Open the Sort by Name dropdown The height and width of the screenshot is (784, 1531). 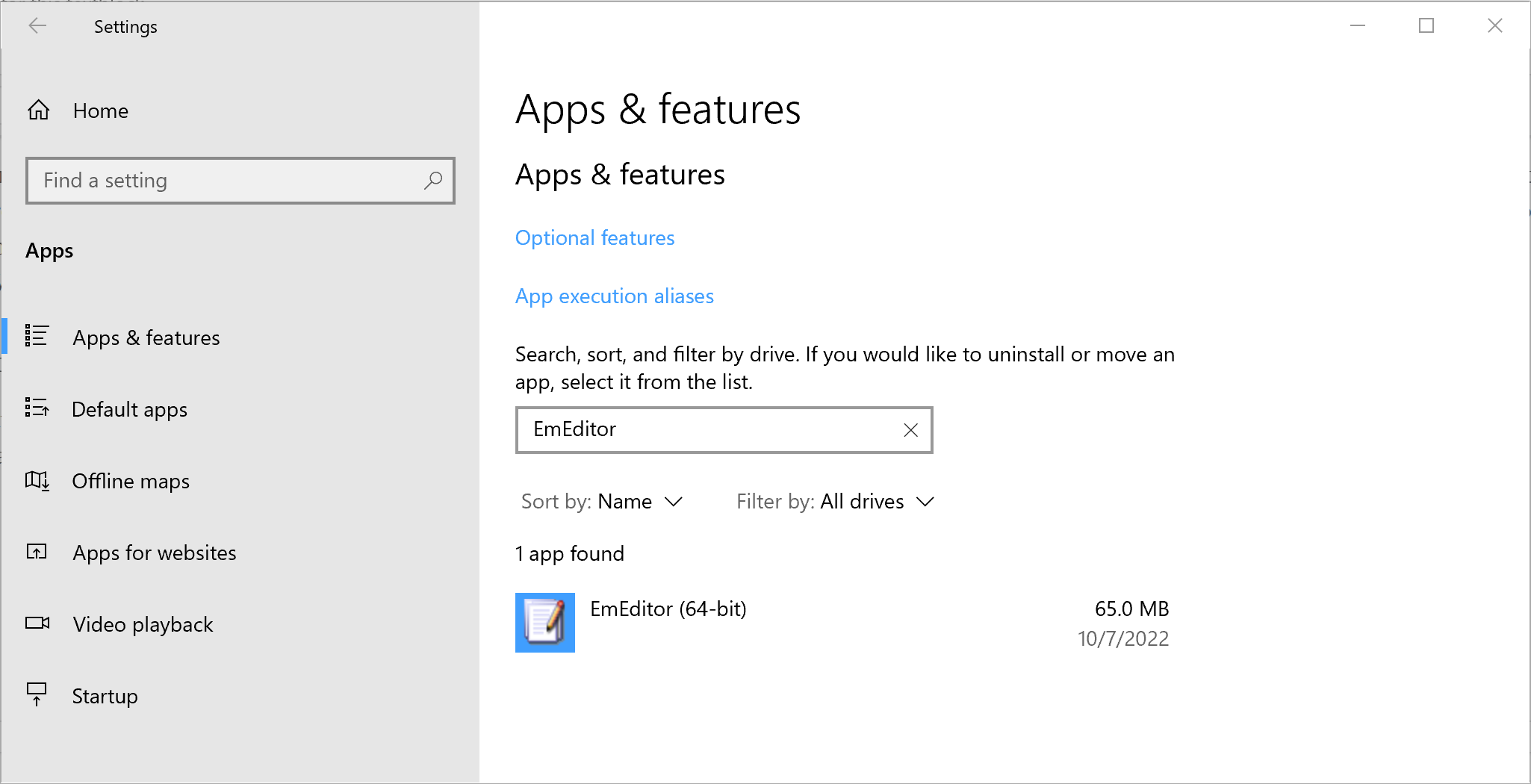(602, 501)
